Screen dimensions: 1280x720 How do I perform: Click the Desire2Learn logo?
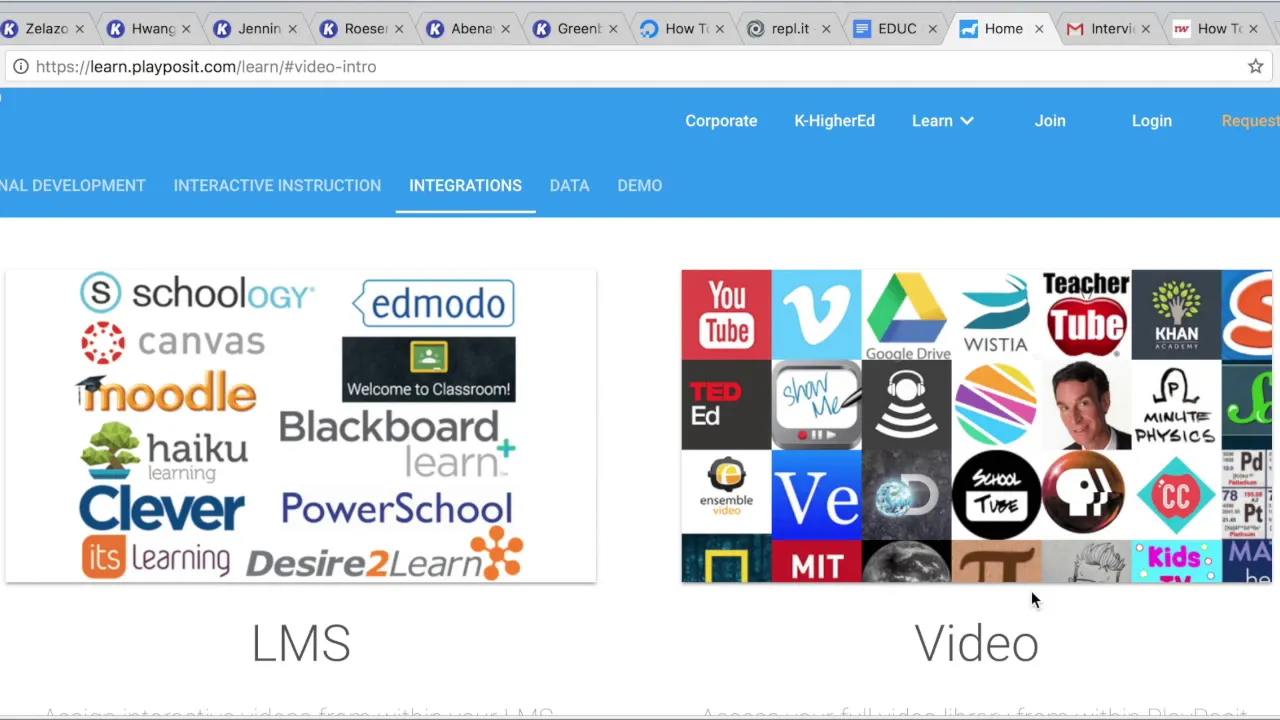(385, 555)
